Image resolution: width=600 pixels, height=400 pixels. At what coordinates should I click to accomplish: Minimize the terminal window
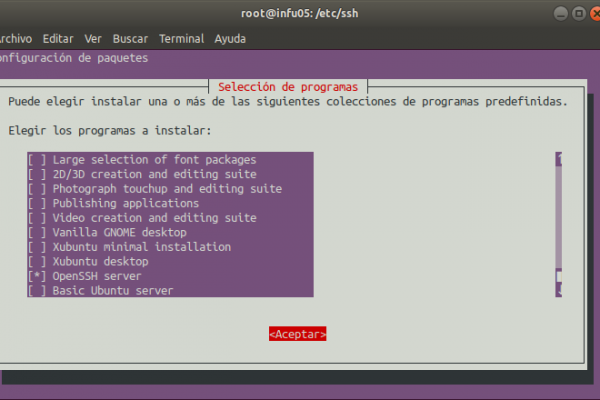pos(561,14)
